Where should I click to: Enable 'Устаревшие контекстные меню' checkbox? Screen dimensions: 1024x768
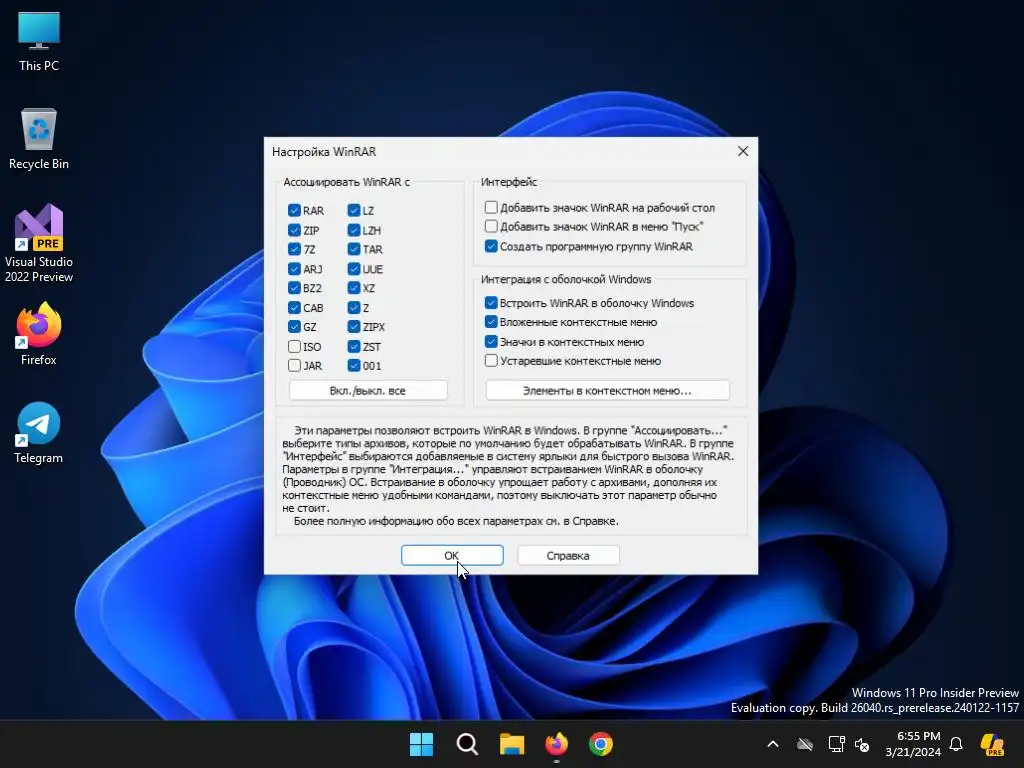491,360
